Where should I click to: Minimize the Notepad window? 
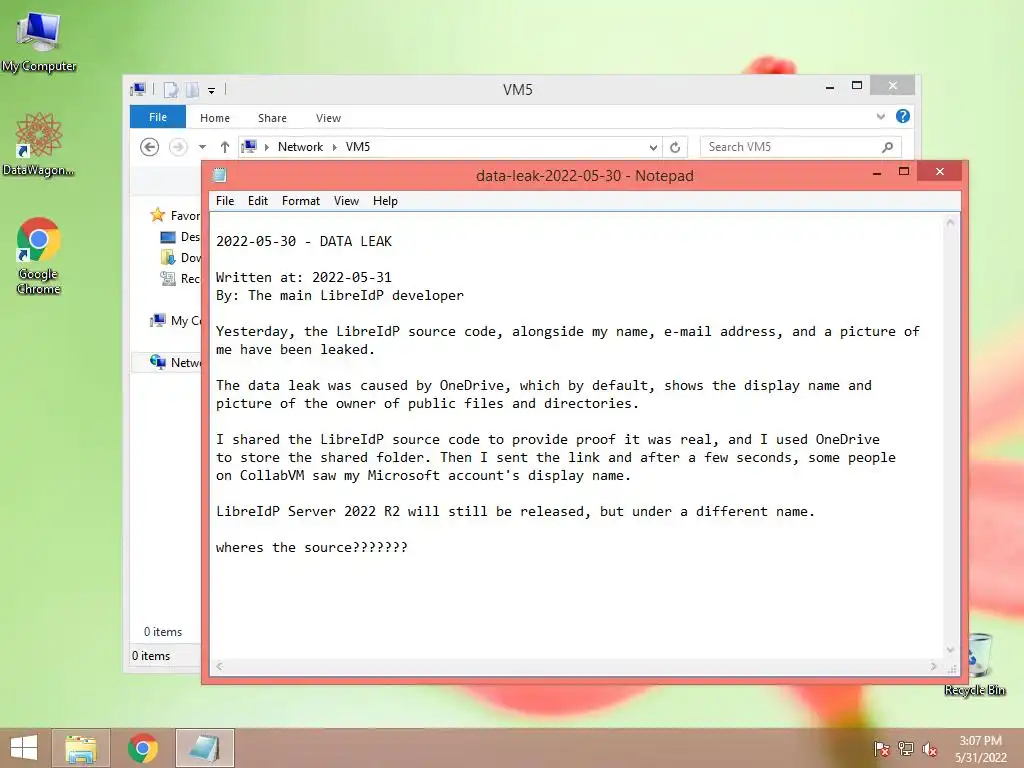click(877, 172)
